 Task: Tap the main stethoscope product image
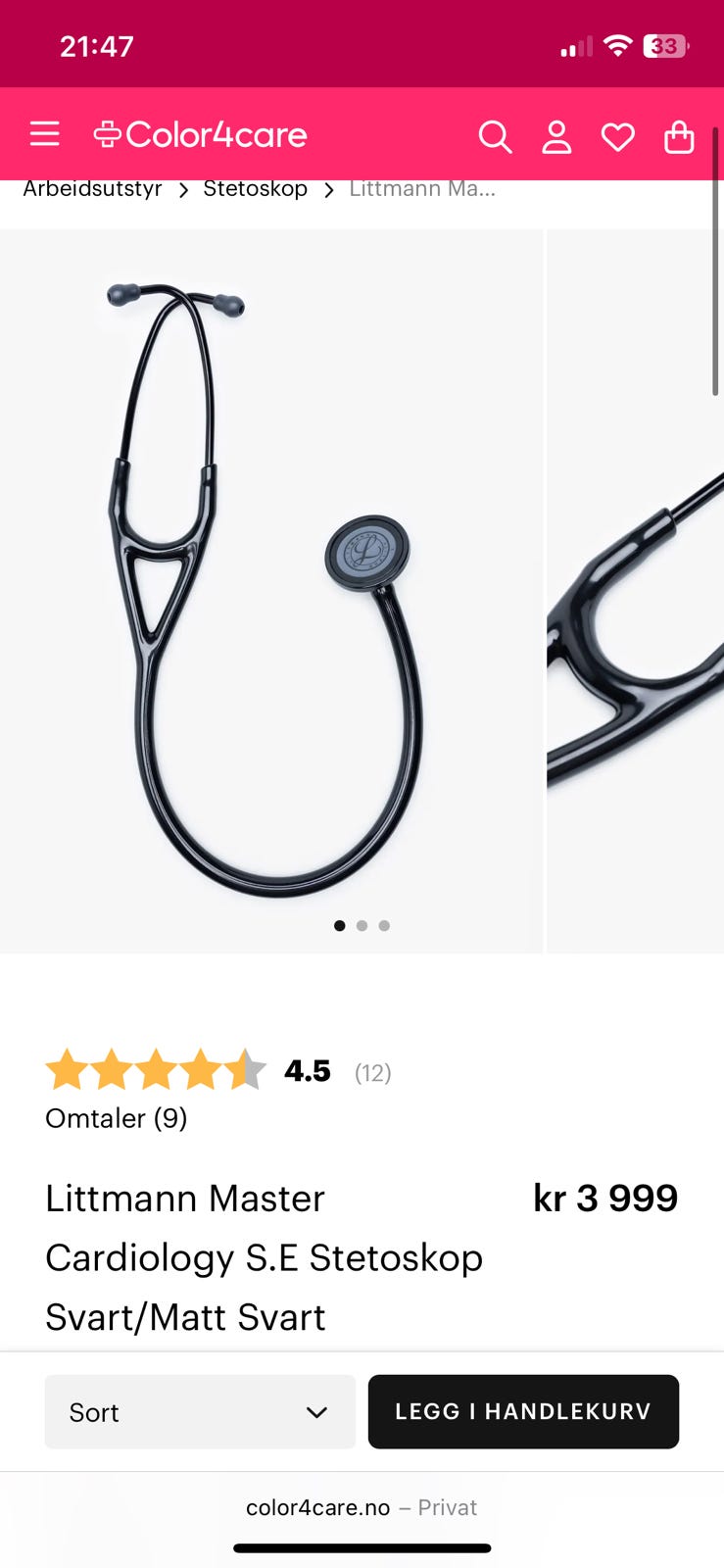click(271, 591)
